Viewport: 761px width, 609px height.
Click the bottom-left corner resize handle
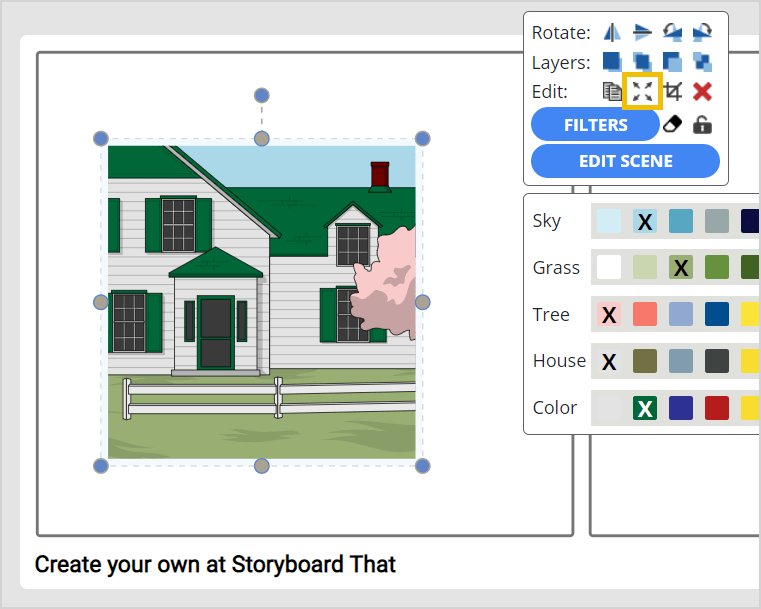coord(101,466)
